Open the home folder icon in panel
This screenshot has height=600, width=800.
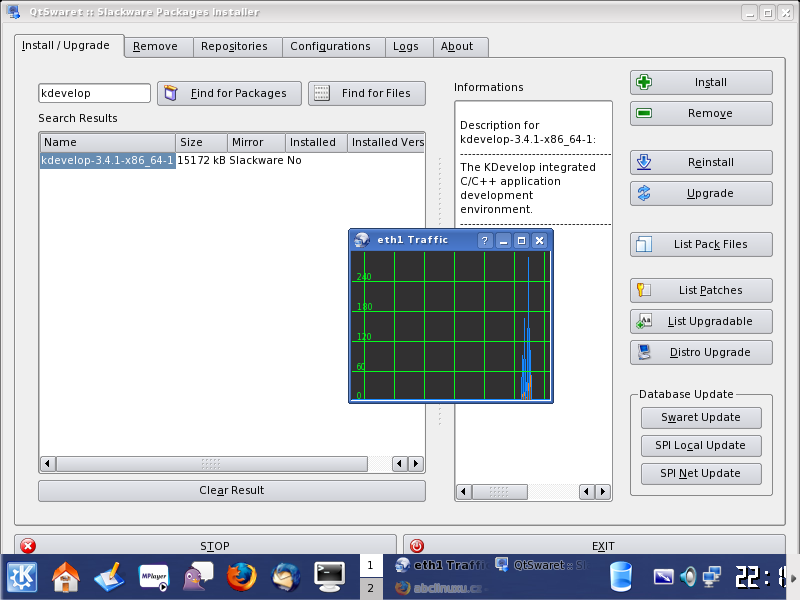[x=66, y=577]
